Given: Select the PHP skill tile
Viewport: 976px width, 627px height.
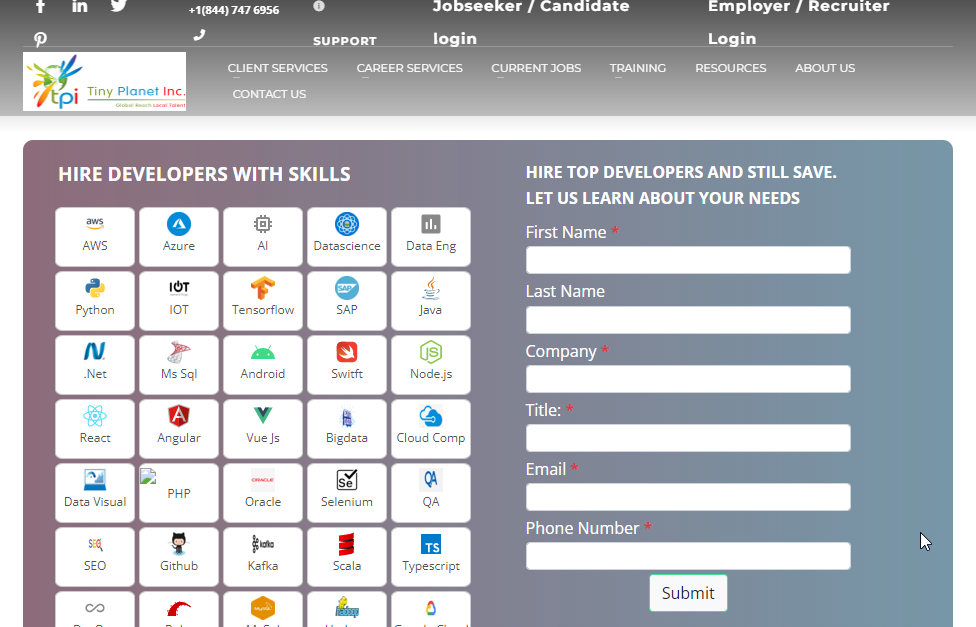Looking at the screenshot, I should point(179,493).
